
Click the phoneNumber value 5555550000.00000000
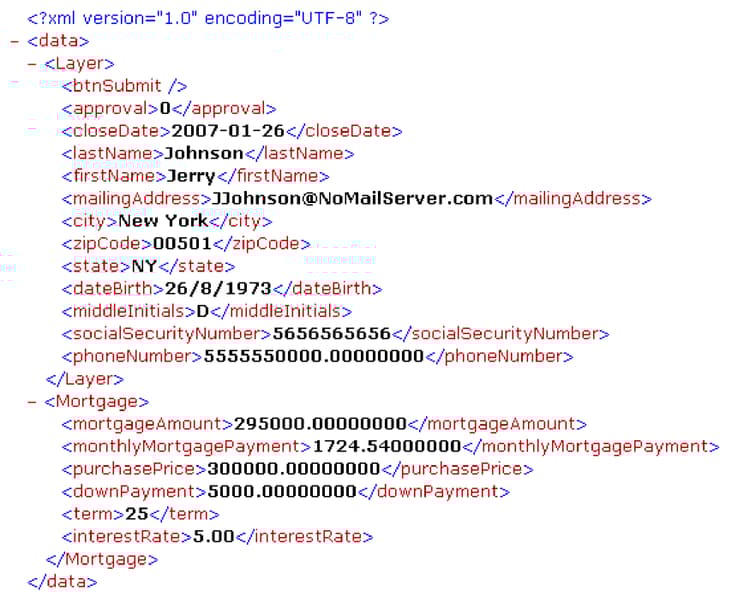point(314,356)
